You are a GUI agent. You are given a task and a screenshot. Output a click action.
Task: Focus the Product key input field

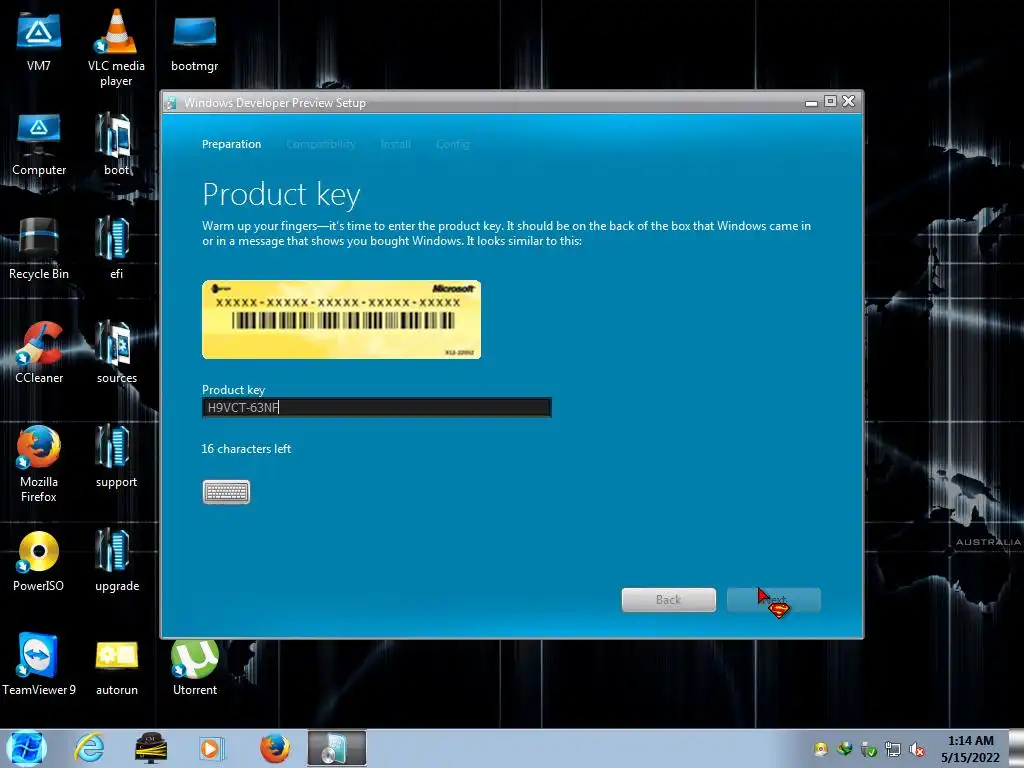point(377,408)
